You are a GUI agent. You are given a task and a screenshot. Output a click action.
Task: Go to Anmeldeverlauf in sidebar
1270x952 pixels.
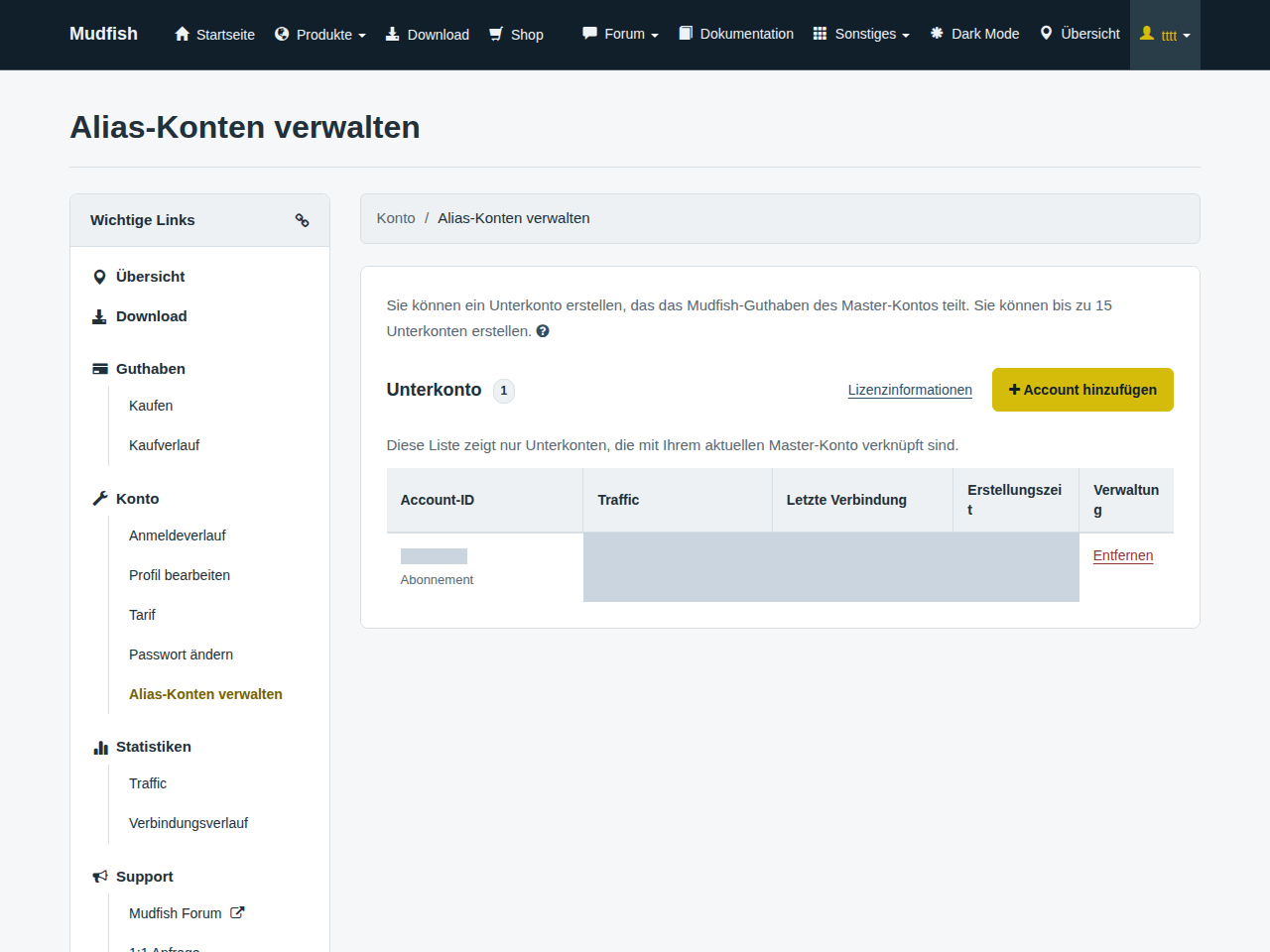[x=178, y=535]
